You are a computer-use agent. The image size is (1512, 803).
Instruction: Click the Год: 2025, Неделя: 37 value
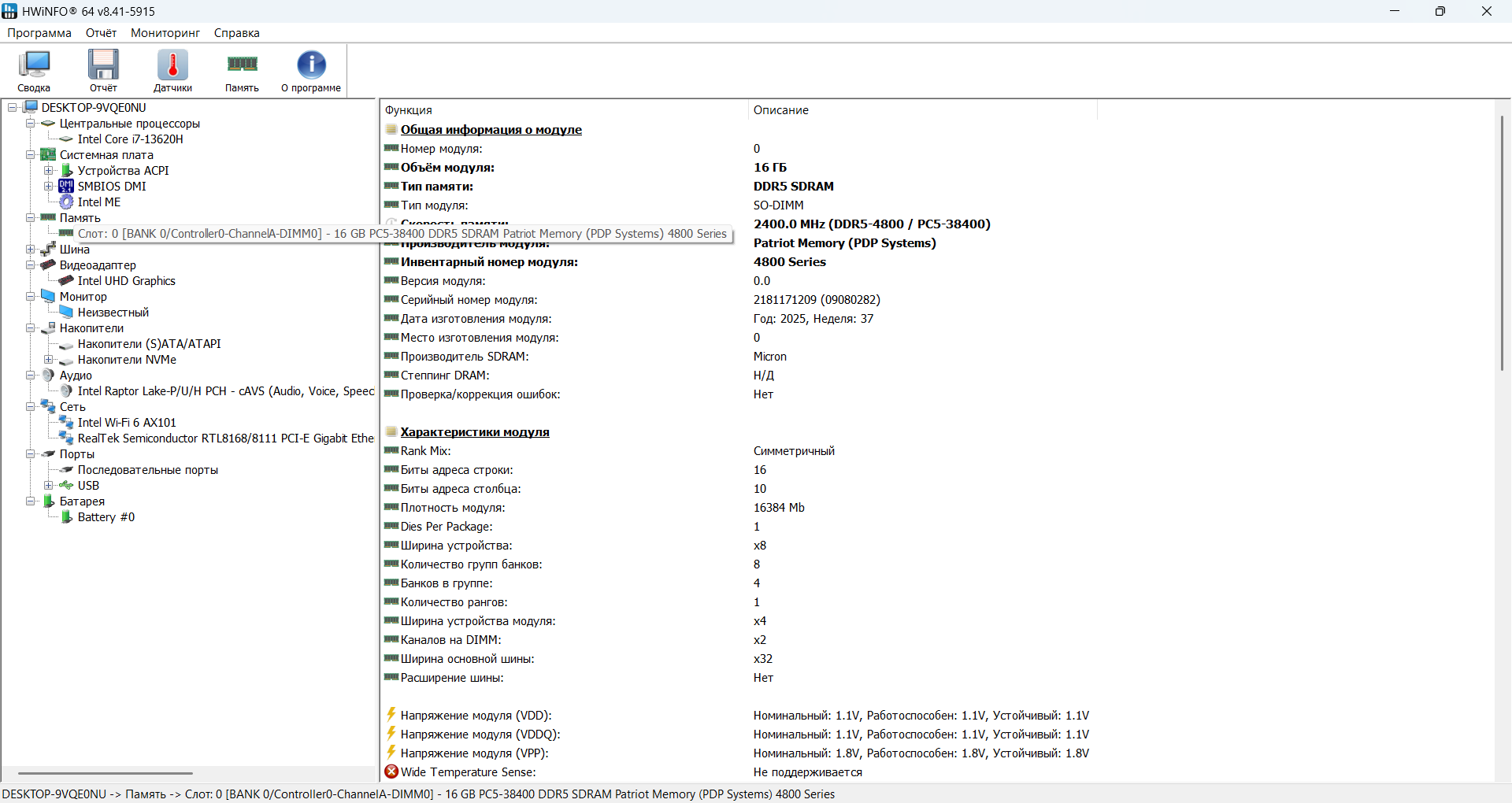pyautogui.click(x=813, y=319)
